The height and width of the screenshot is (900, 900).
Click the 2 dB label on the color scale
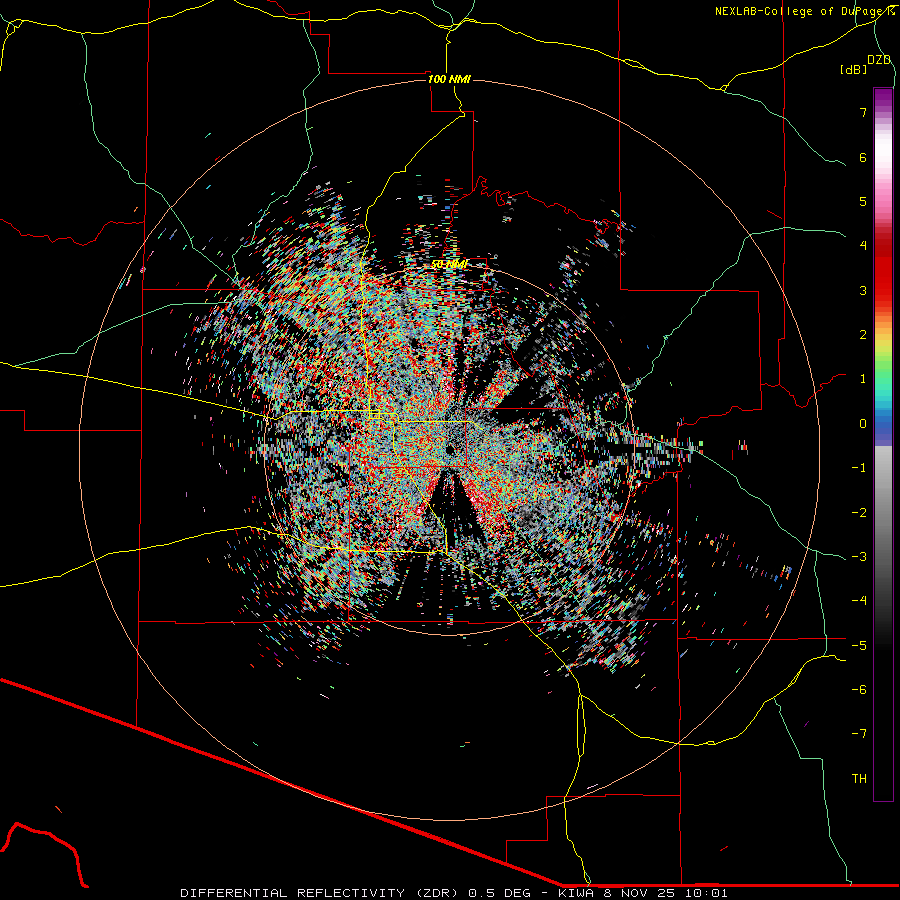click(863, 335)
